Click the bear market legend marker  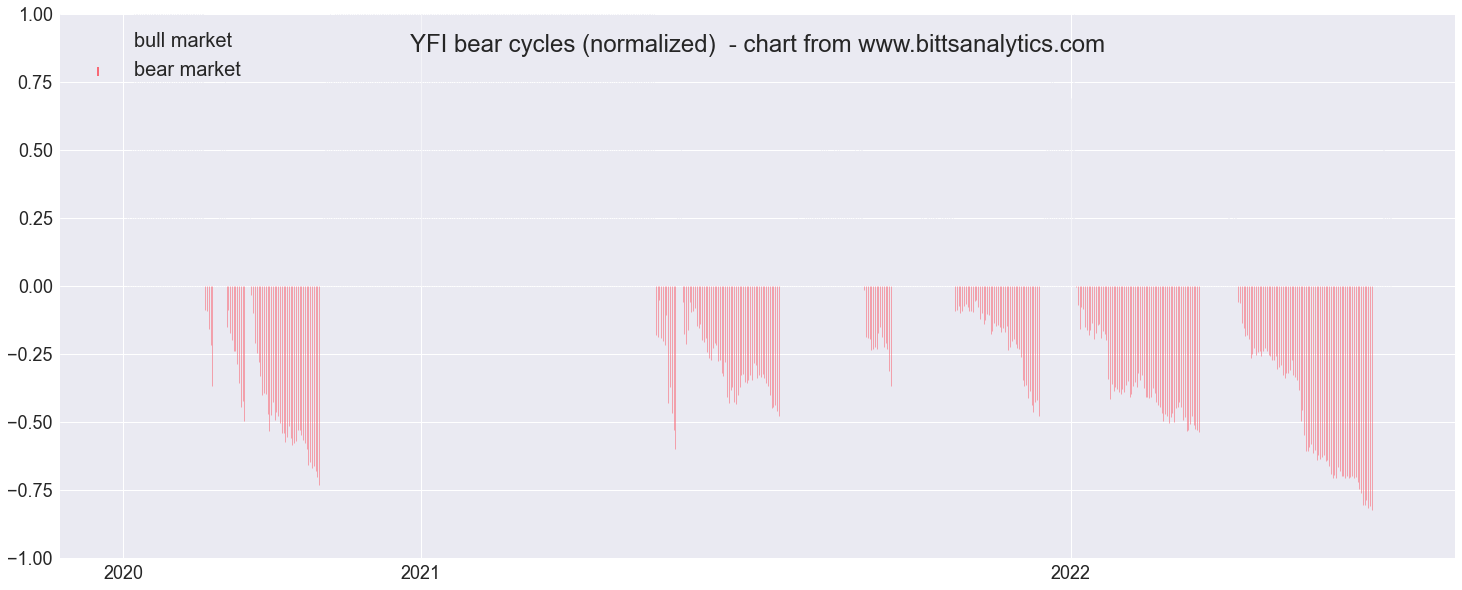[97, 71]
